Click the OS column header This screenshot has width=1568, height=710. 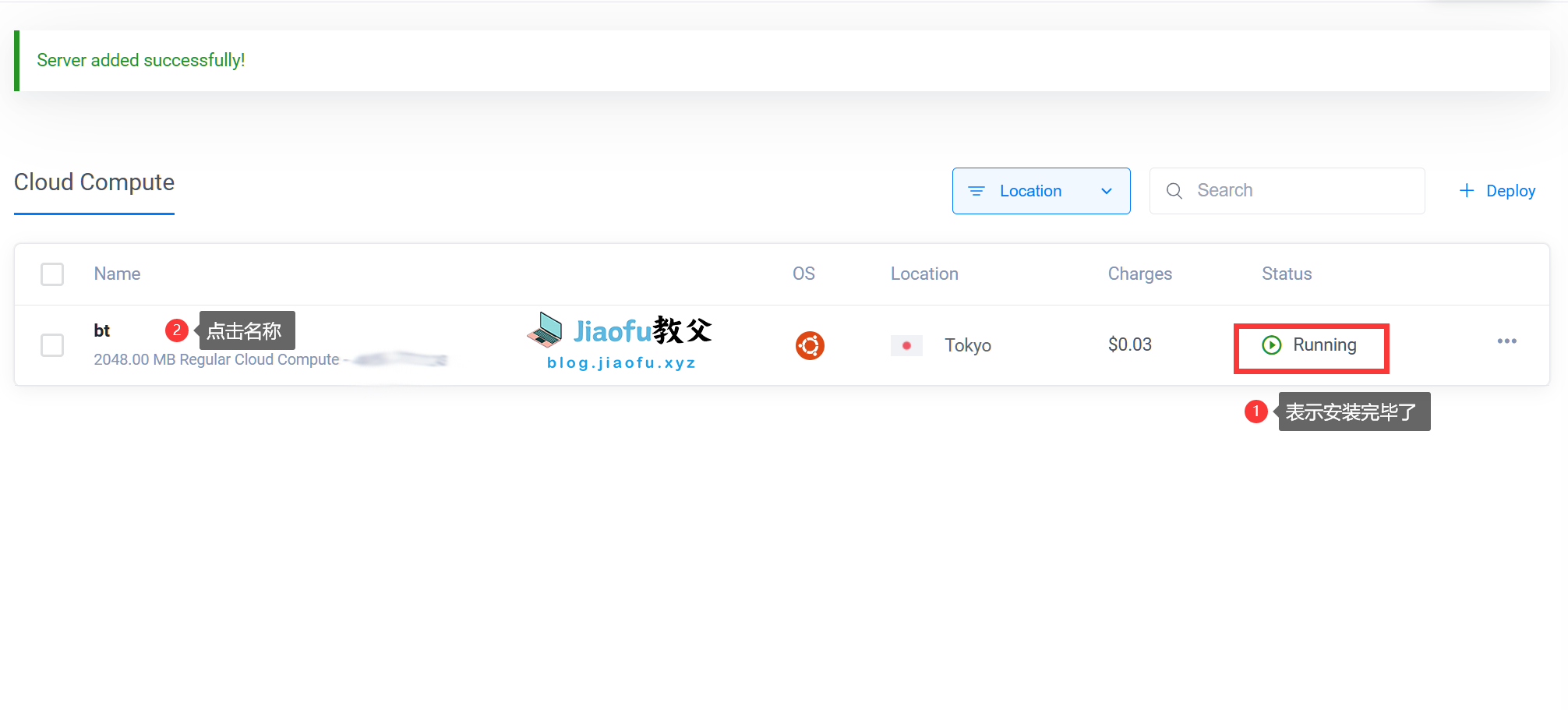(x=803, y=274)
